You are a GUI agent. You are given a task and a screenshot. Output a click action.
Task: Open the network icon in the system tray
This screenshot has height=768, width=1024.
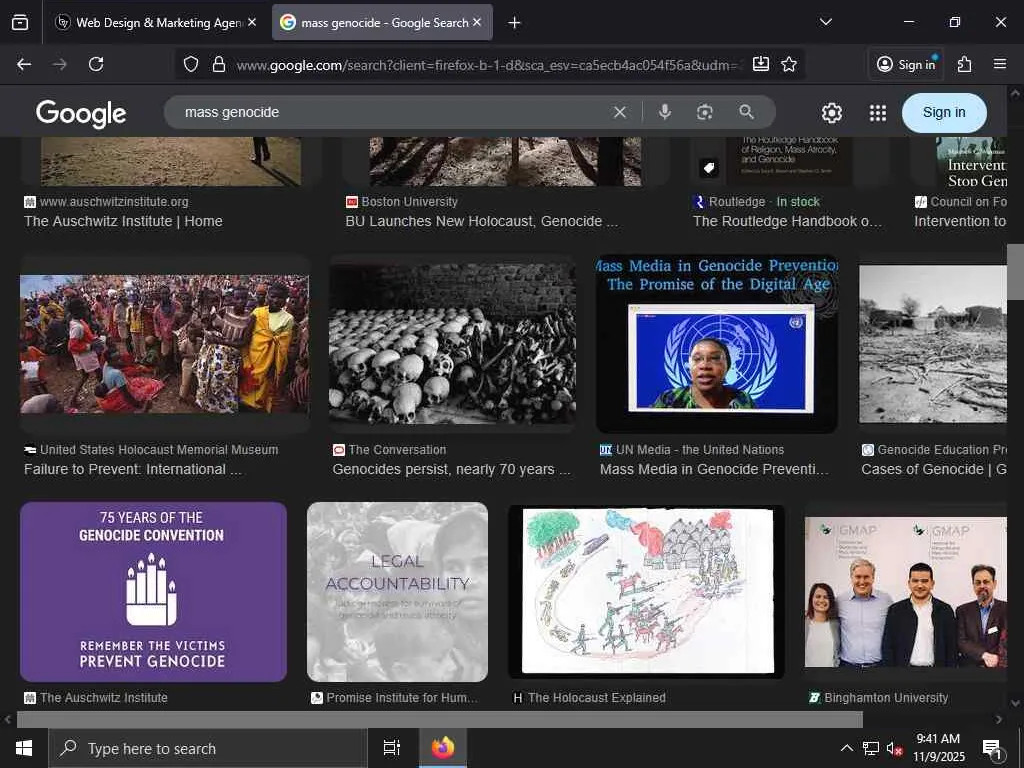click(871, 748)
